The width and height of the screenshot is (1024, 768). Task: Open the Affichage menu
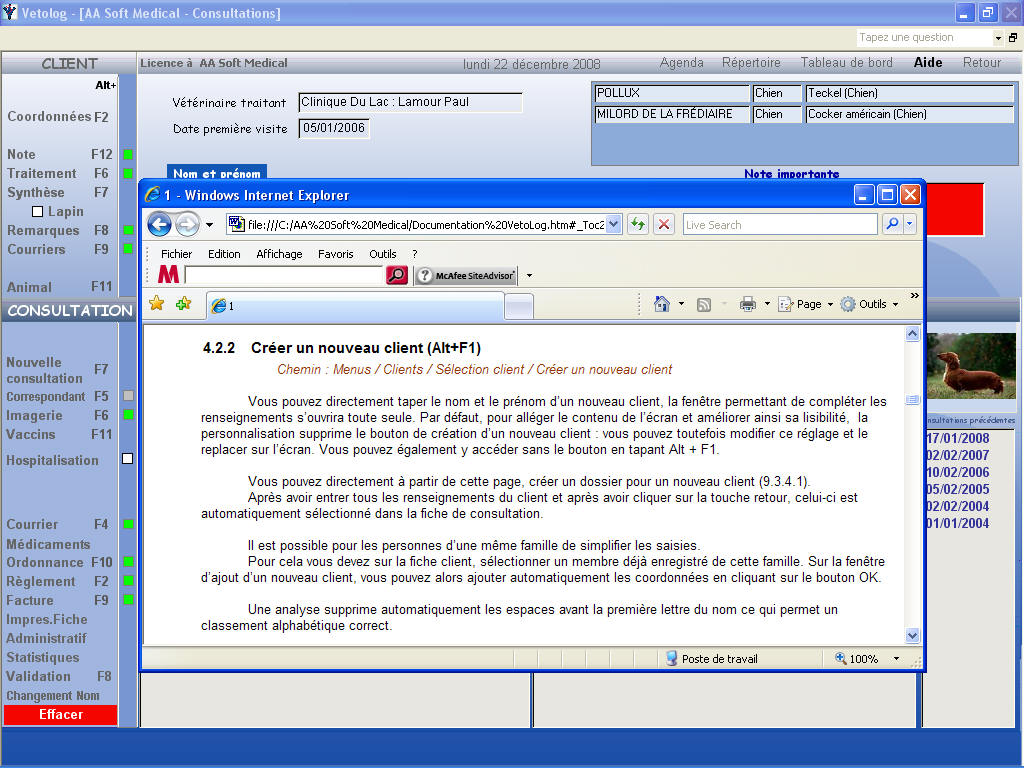click(279, 254)
